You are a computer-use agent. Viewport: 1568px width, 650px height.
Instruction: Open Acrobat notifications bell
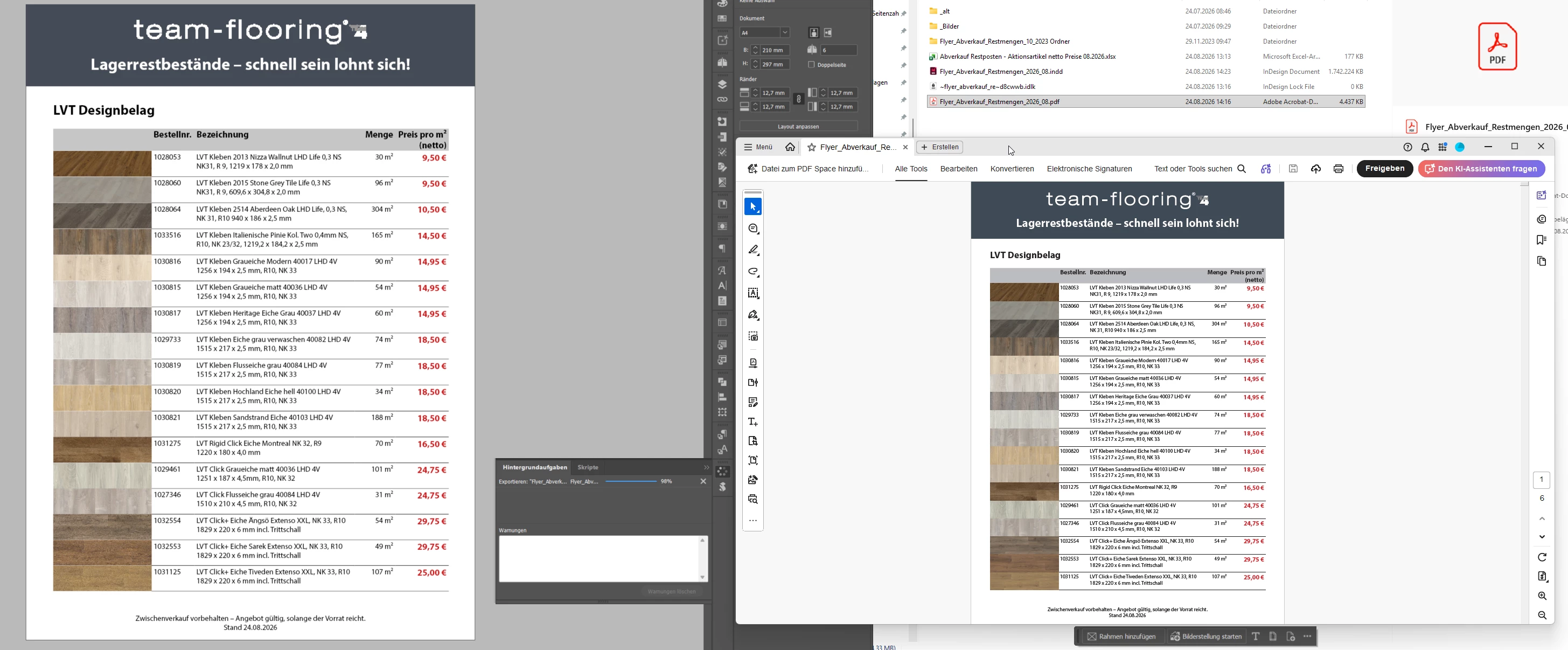tap(1425, 148)
